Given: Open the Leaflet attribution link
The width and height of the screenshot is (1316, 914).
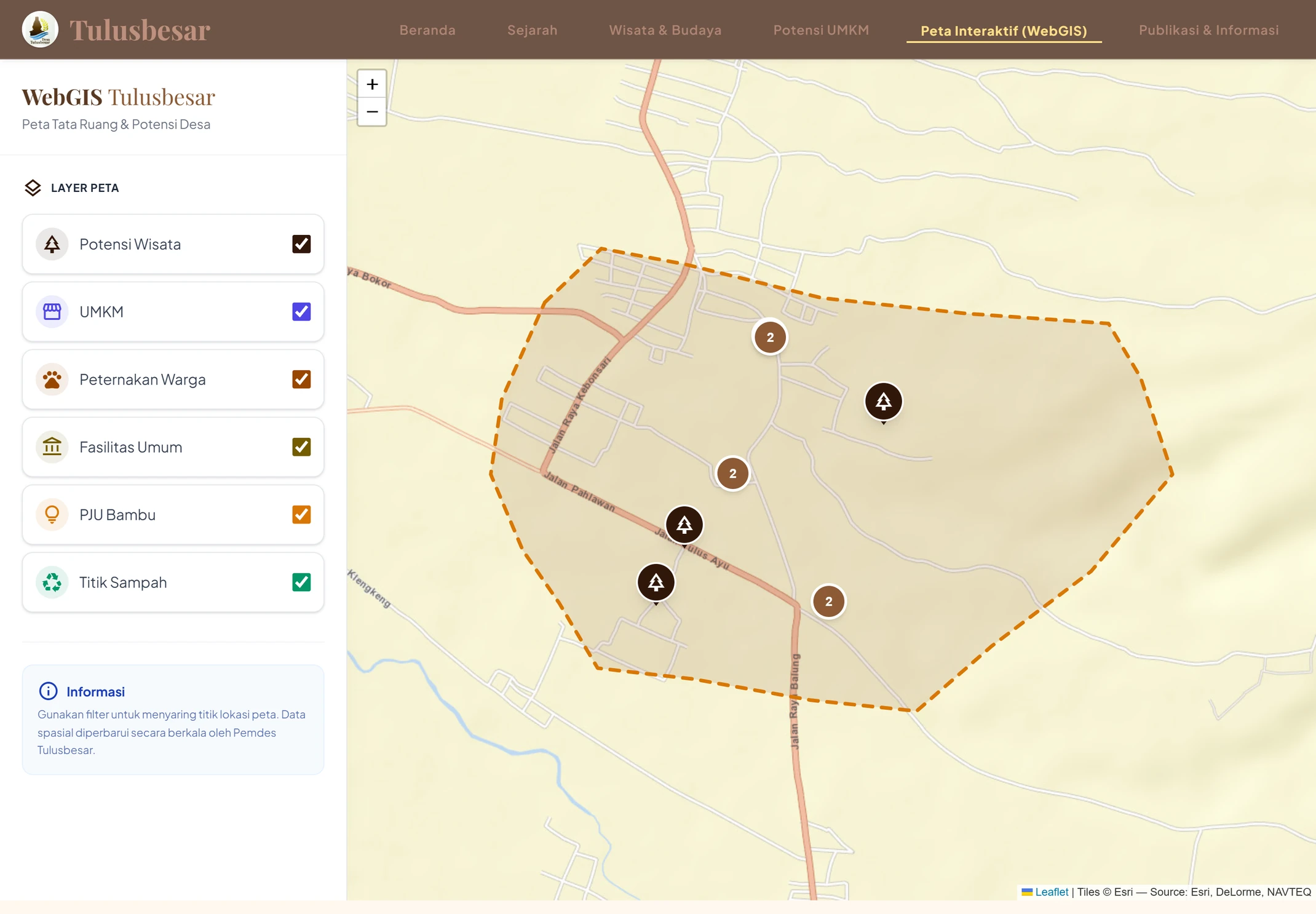Looking at the screenshot, I should [x=1051, y=892].
